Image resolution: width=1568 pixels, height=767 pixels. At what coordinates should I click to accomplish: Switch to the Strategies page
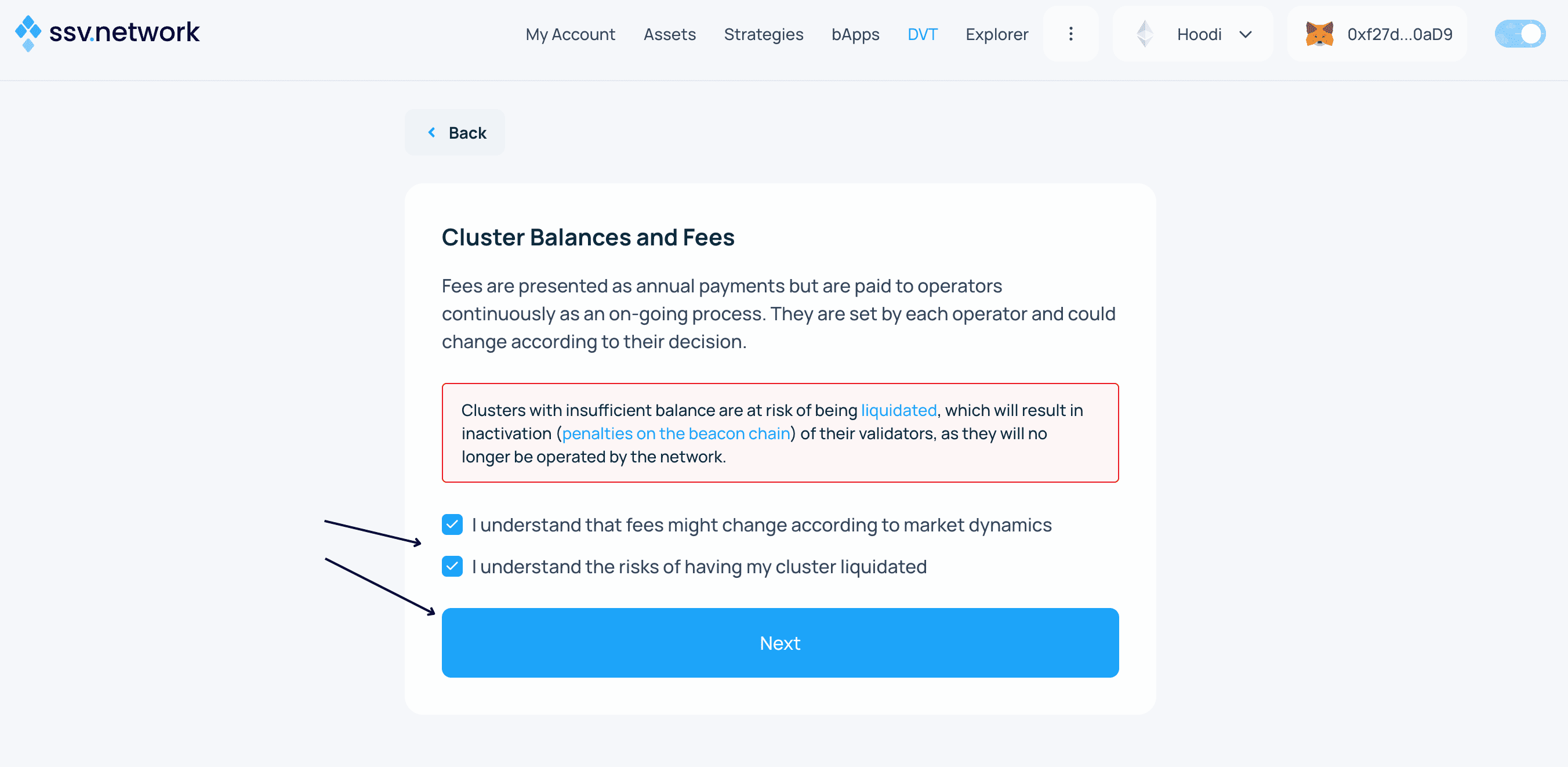tap(763, 34)
